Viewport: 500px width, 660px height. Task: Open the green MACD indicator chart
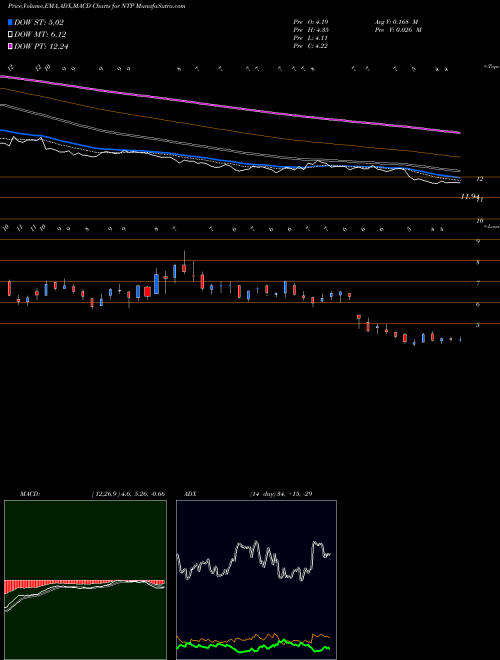85,580
